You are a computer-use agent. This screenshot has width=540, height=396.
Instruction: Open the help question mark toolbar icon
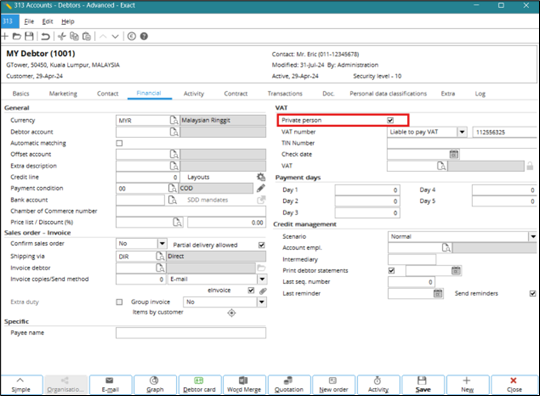point(144,36)
